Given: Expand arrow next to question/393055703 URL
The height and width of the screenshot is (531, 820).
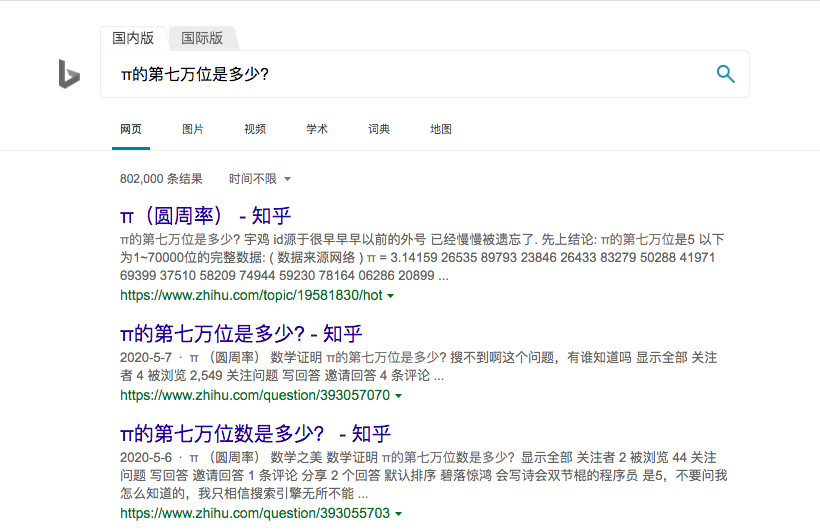Looking at the screenshot, I should pyautogui.click(x=398, y=514).
